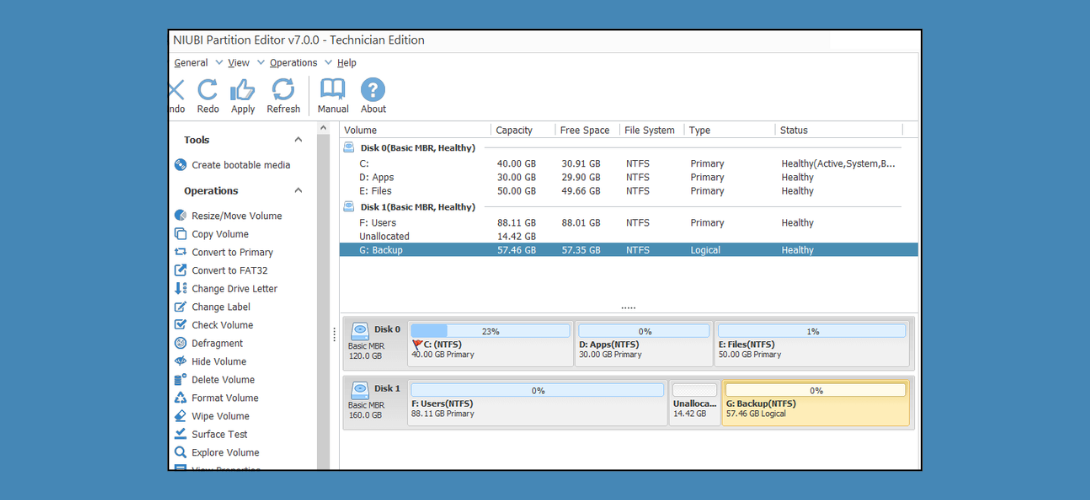The image size is (1090, 500).
Task: Click the Create bootable media icon
Action: (181, 165)
